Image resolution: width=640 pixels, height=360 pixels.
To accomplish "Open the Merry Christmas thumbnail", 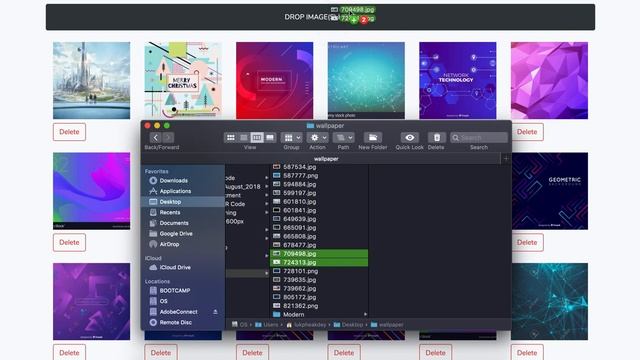I will pos(183,80).
